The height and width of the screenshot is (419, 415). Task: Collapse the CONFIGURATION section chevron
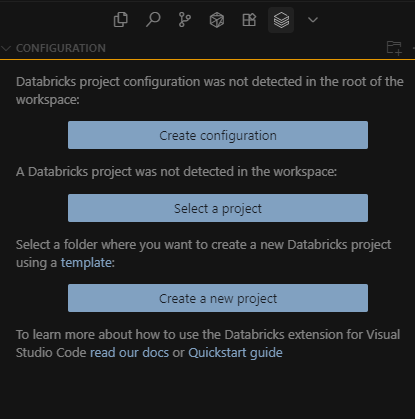pyautogui.click(x=6, y=48)
